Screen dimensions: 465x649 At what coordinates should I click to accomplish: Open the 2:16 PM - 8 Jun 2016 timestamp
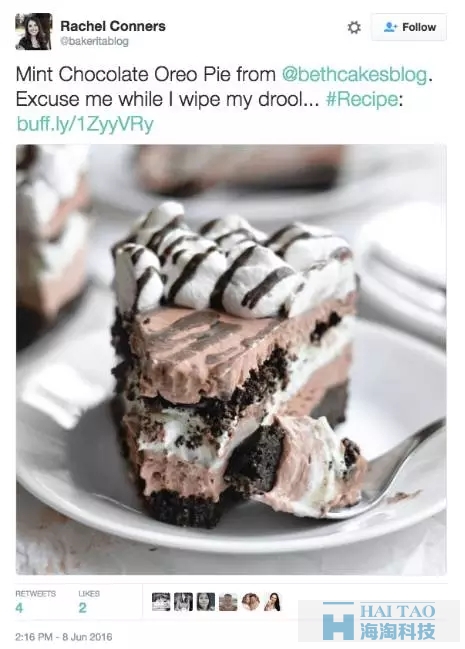64,637
